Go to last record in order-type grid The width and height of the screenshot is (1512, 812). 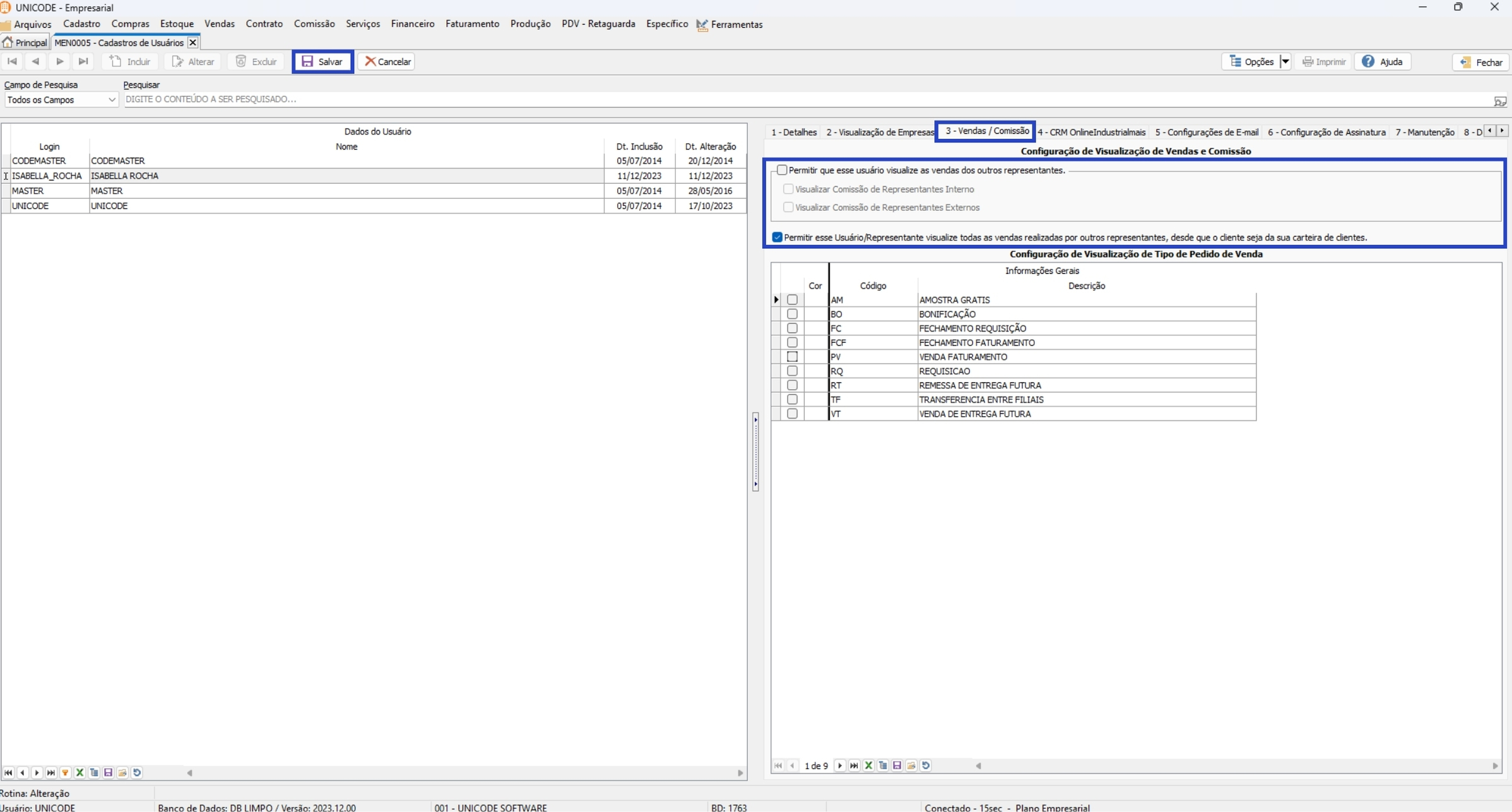(x=854, y=765)
